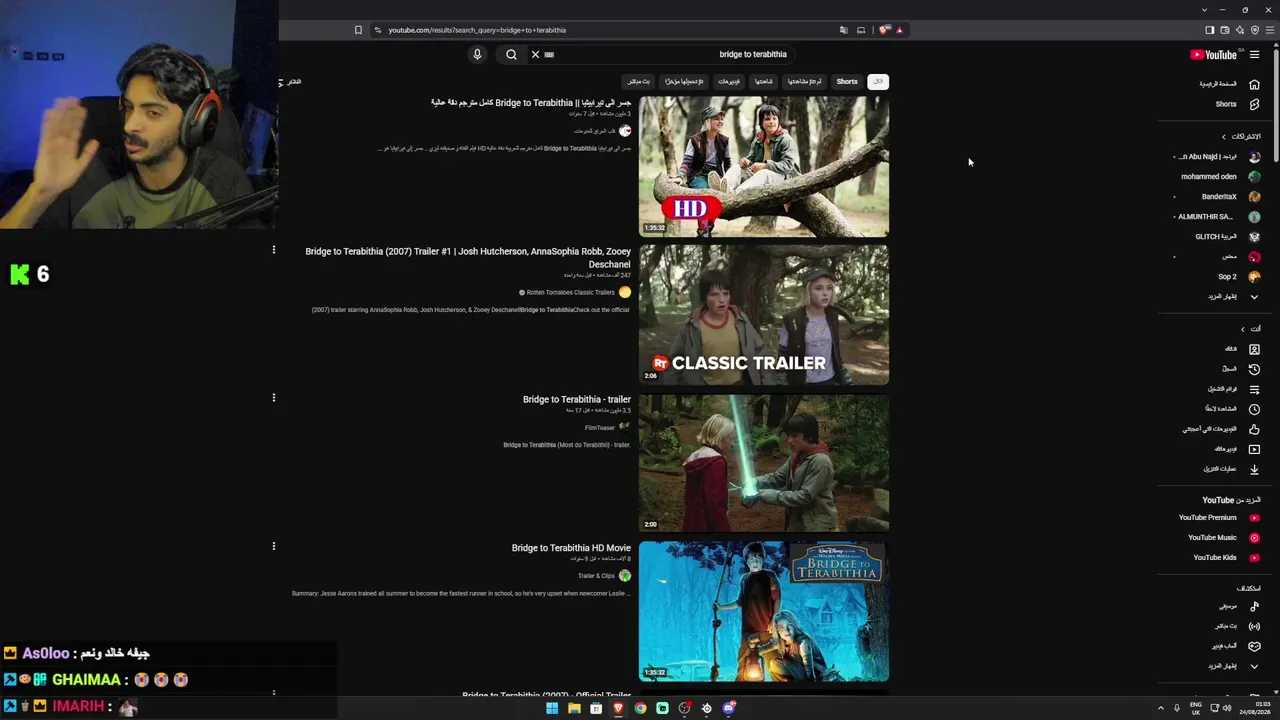Clear the search box with X
The width and height of the screenshot is (1280, 720).
pos(535,55)
